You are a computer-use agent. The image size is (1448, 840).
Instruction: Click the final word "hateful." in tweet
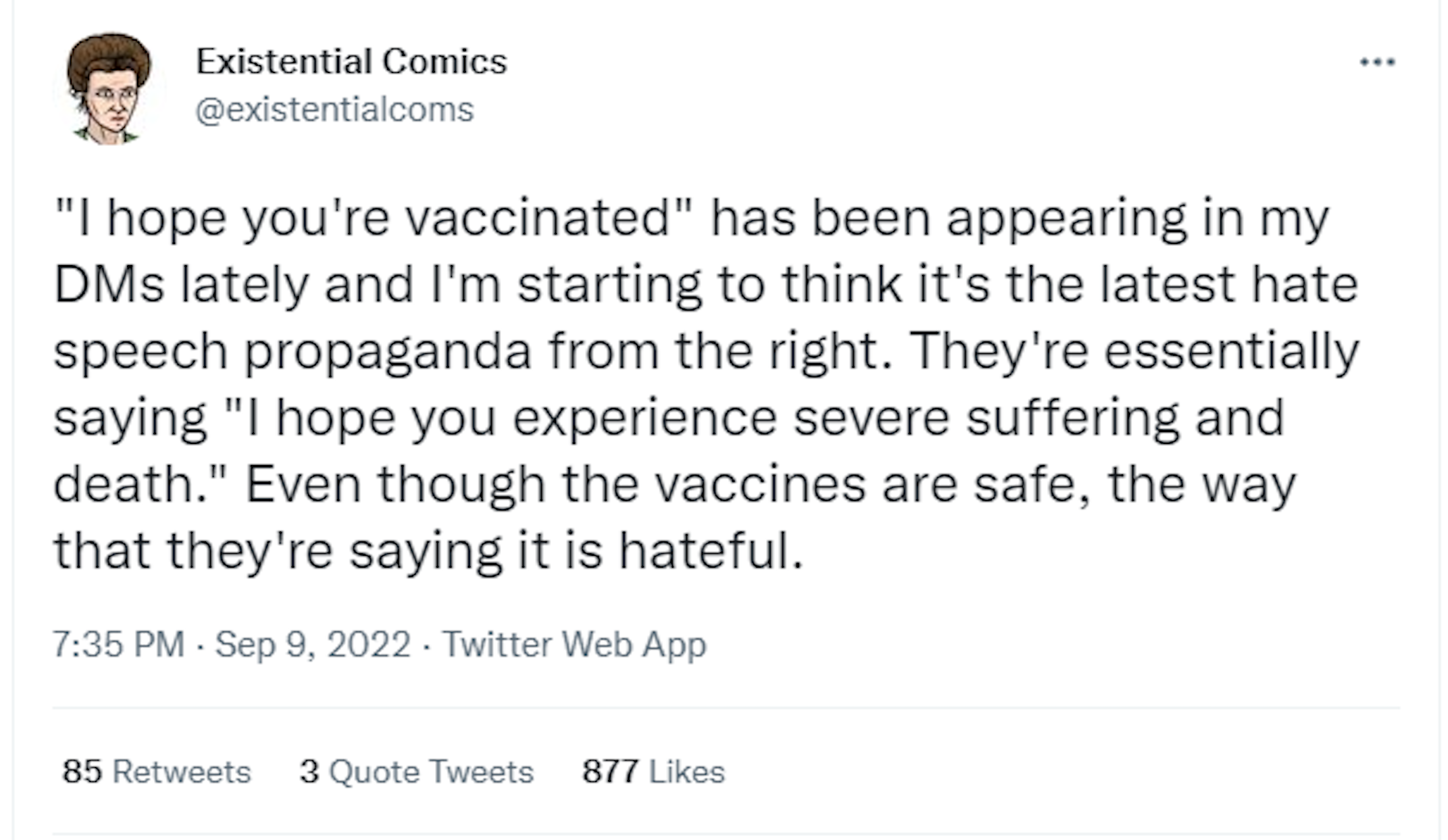711,551
